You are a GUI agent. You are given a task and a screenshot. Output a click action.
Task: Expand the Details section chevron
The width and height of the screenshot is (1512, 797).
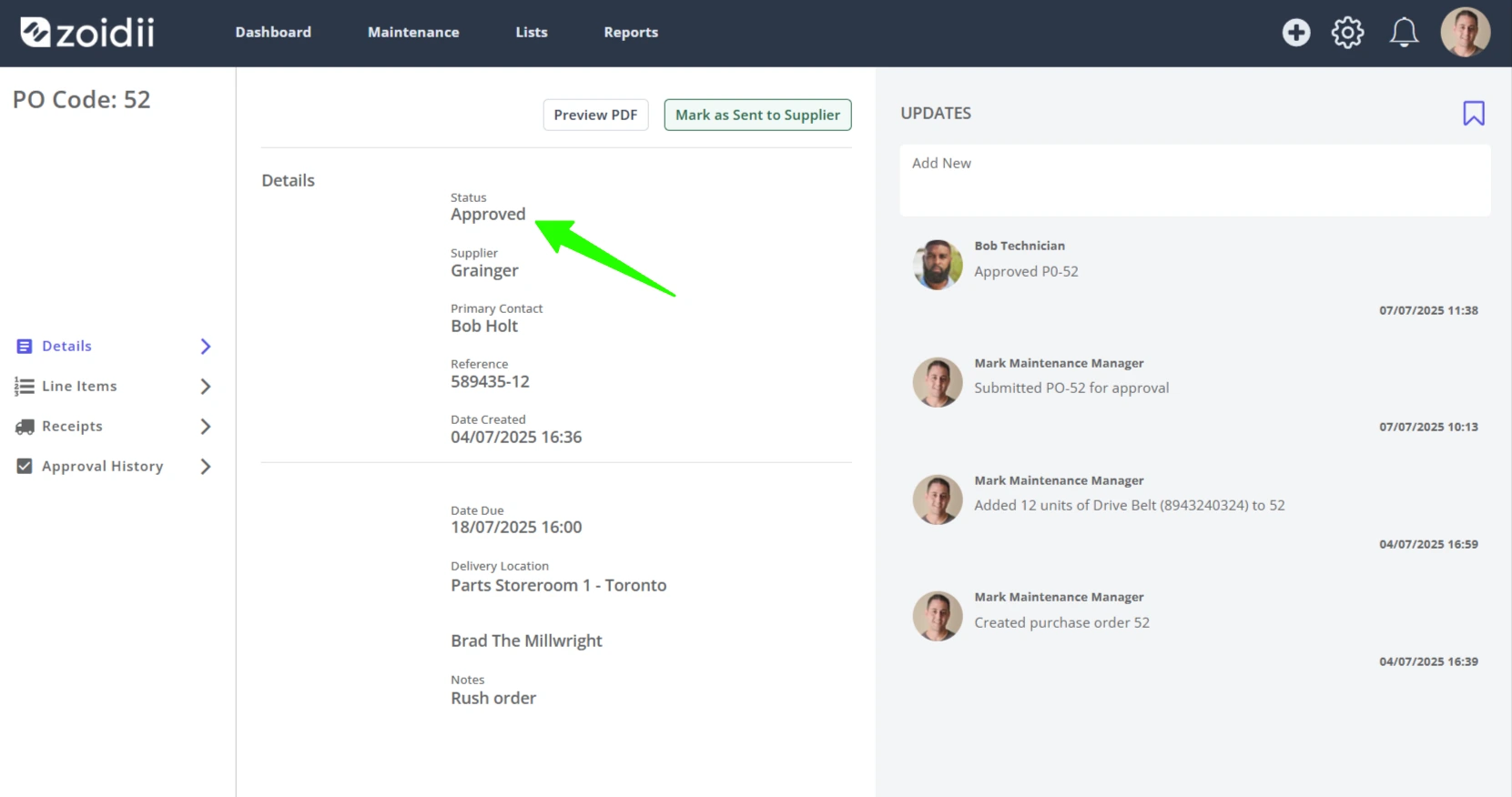coord(206,347)
